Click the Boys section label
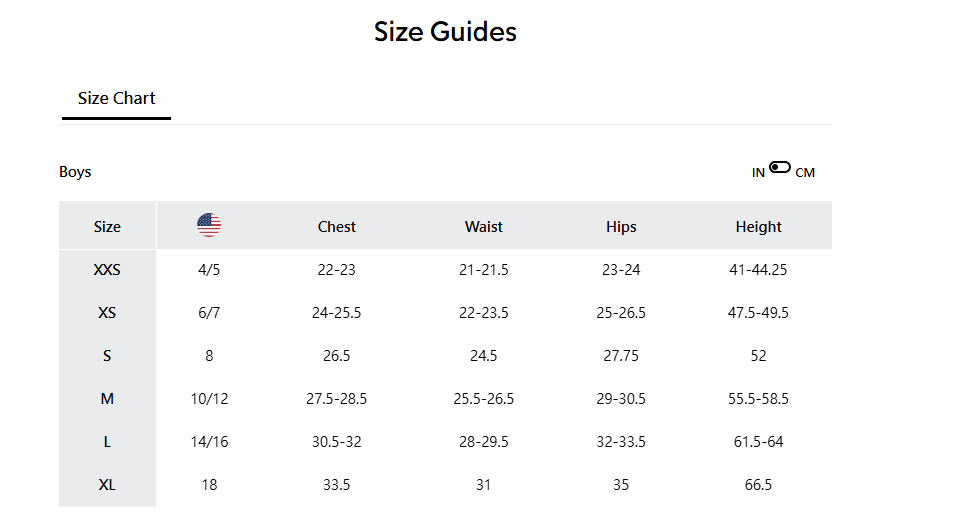This screenshot has height=518, width=968. (75, 172)
